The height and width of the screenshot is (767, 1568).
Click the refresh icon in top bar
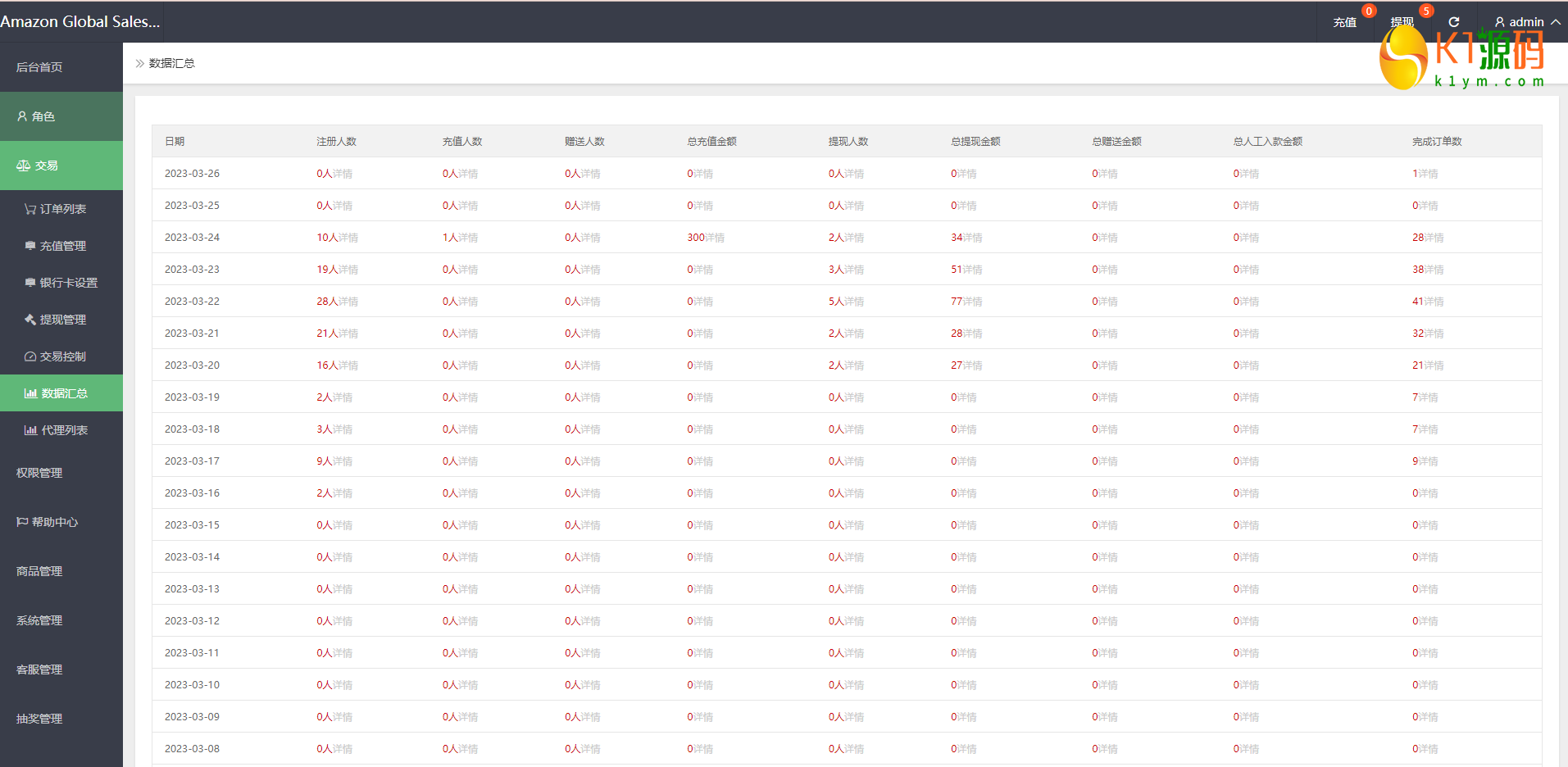point(1454,22)
